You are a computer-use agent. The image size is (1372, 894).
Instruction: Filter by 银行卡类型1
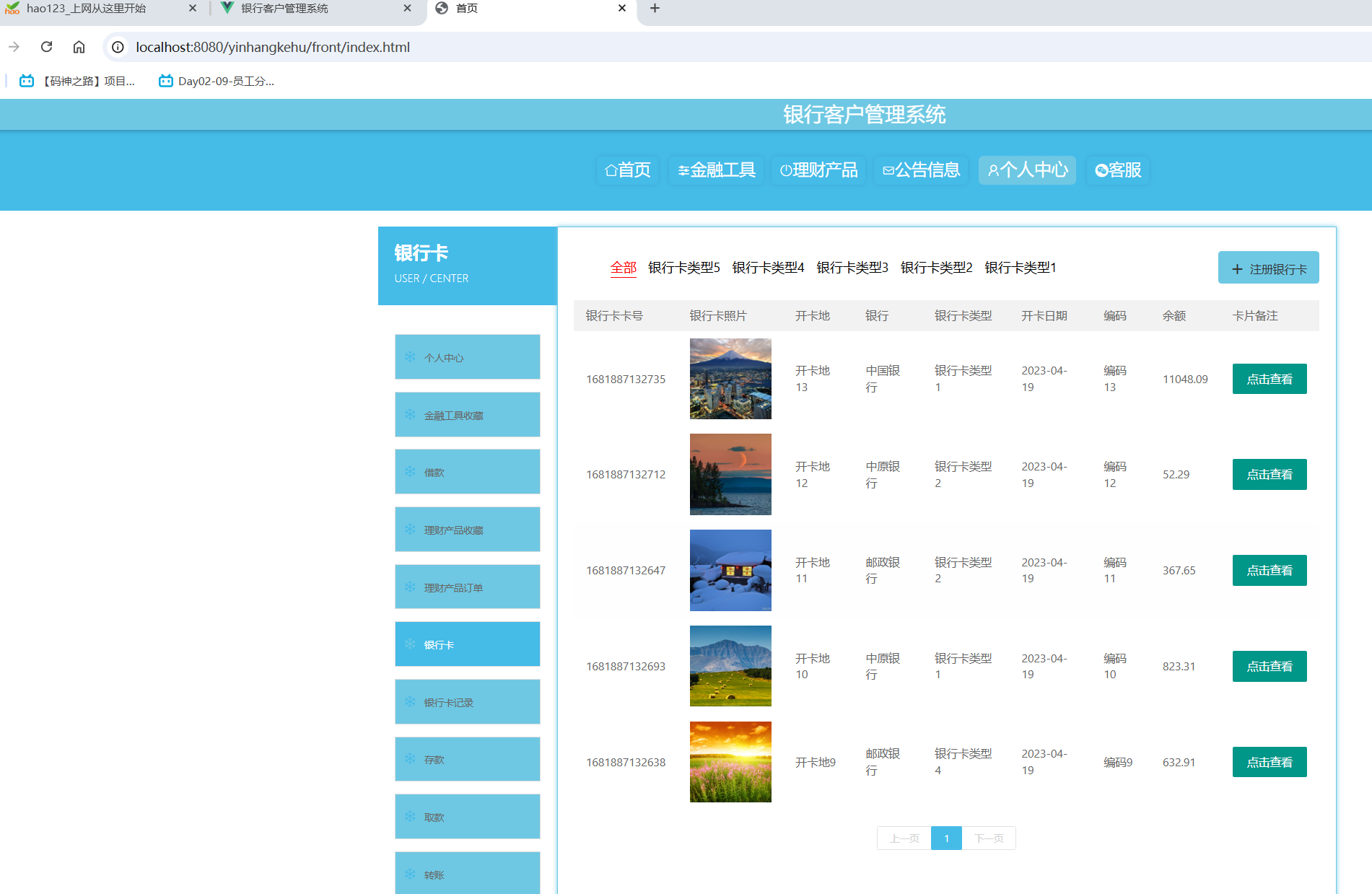tap(1021, 268)
